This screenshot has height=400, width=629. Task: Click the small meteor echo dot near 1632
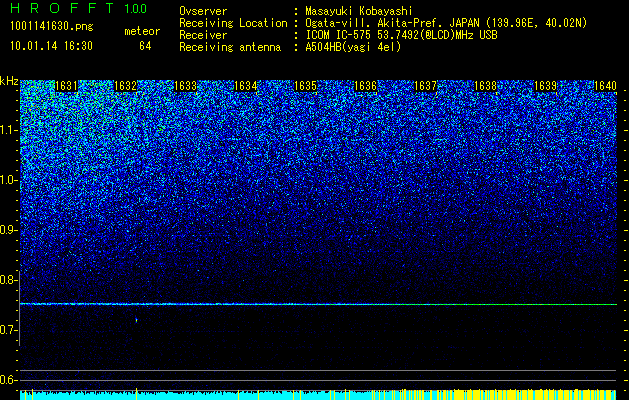pyautogui.click(x=136, y=320)
